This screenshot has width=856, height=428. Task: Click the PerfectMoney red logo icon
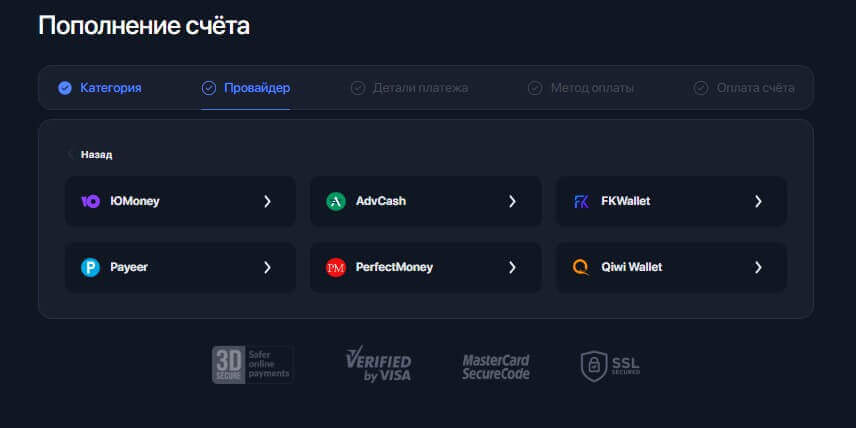tap(336, 267)
